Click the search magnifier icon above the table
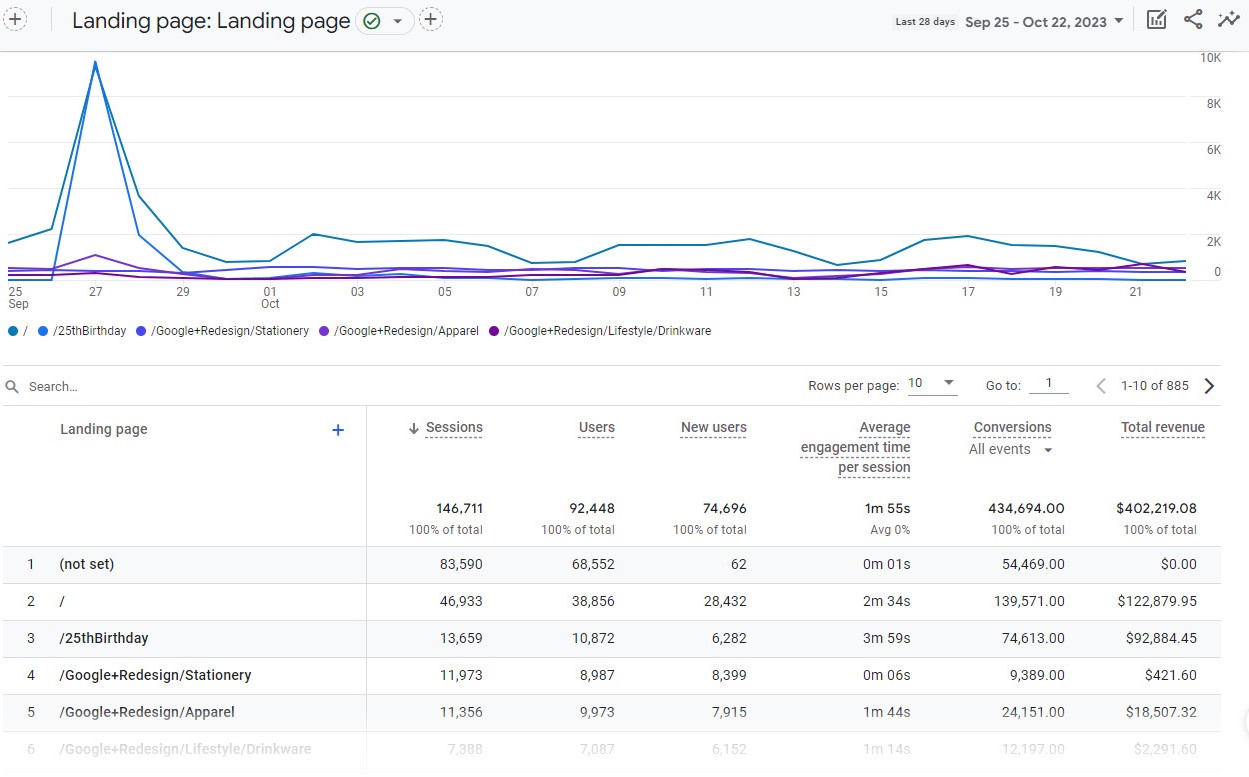Image resolution: width=1249 pixels, height=777 pixels. point(11,386)
